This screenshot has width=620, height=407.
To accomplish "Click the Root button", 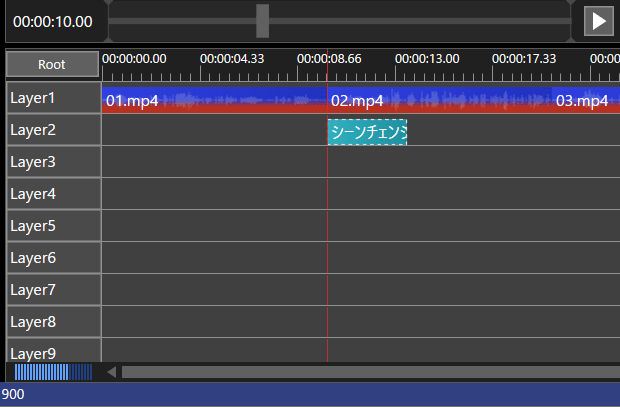I will point(52,64).
